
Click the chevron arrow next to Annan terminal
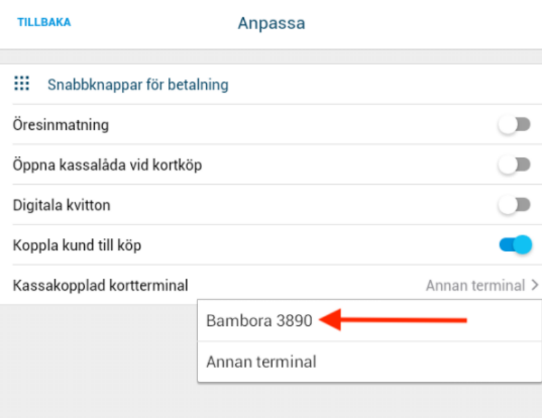tap(535, 285)
